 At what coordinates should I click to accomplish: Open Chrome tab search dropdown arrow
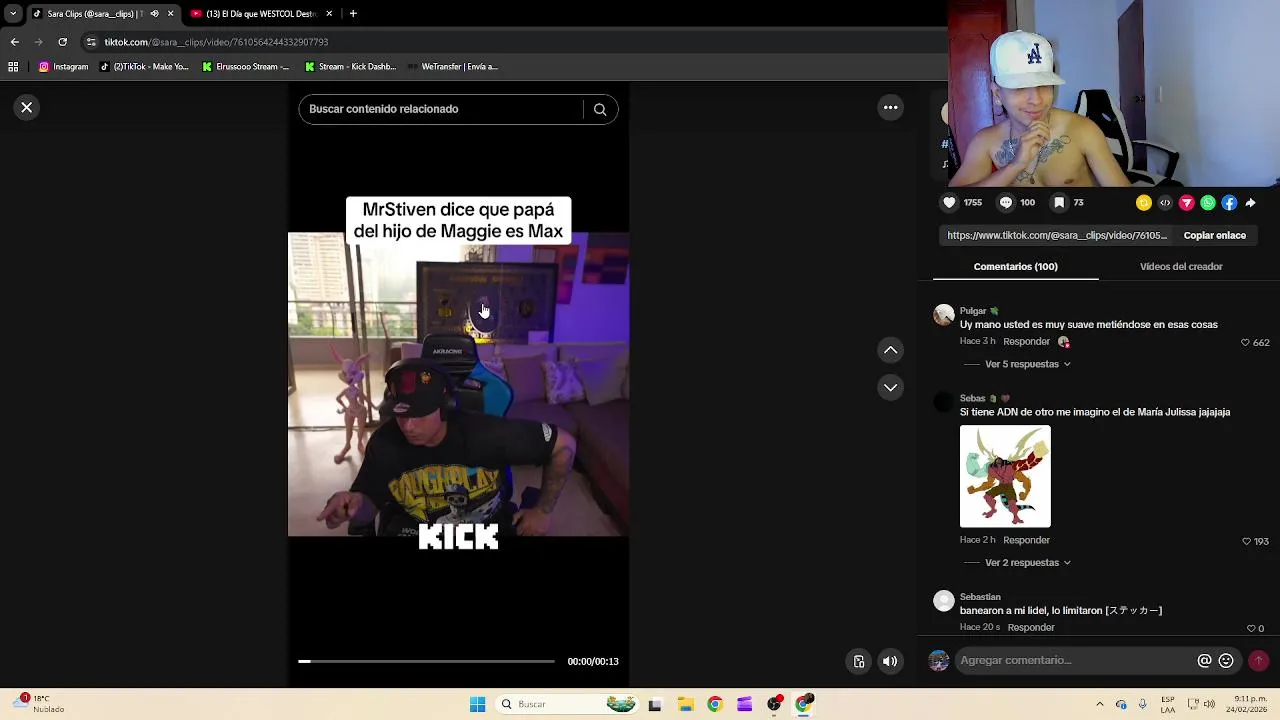click(13, 14)
